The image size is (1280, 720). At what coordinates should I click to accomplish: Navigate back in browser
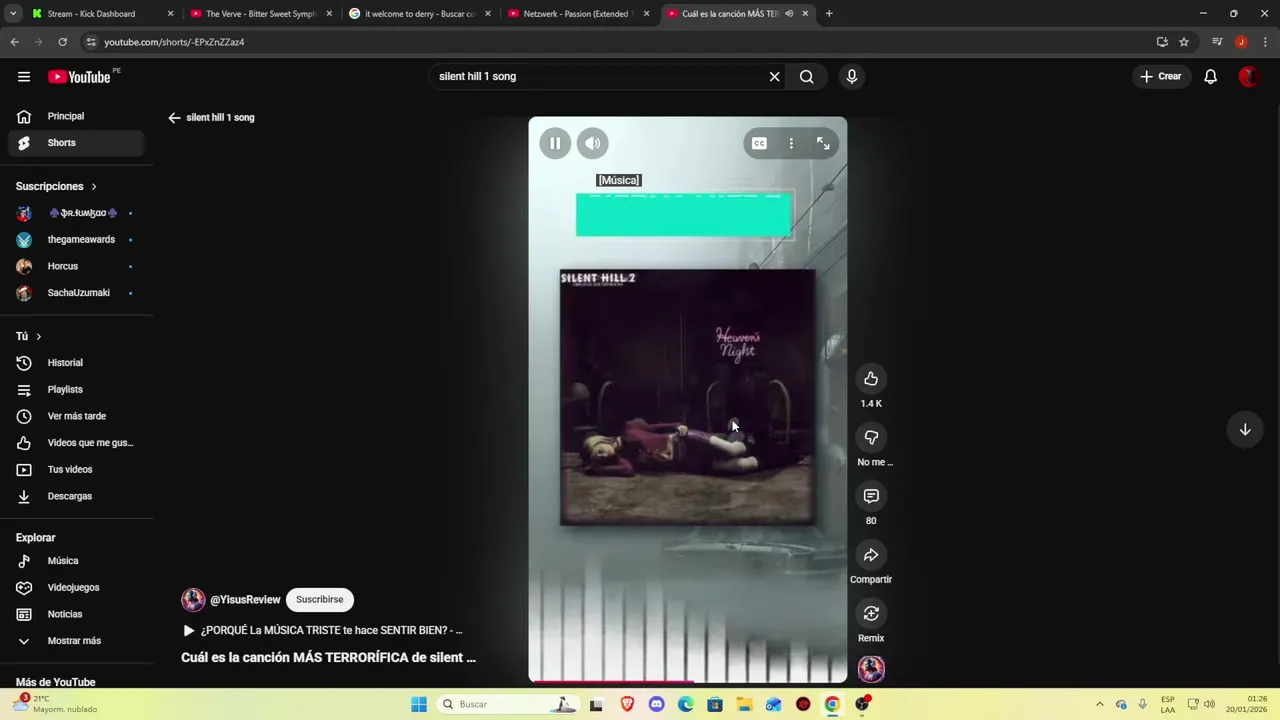[14, 42]
